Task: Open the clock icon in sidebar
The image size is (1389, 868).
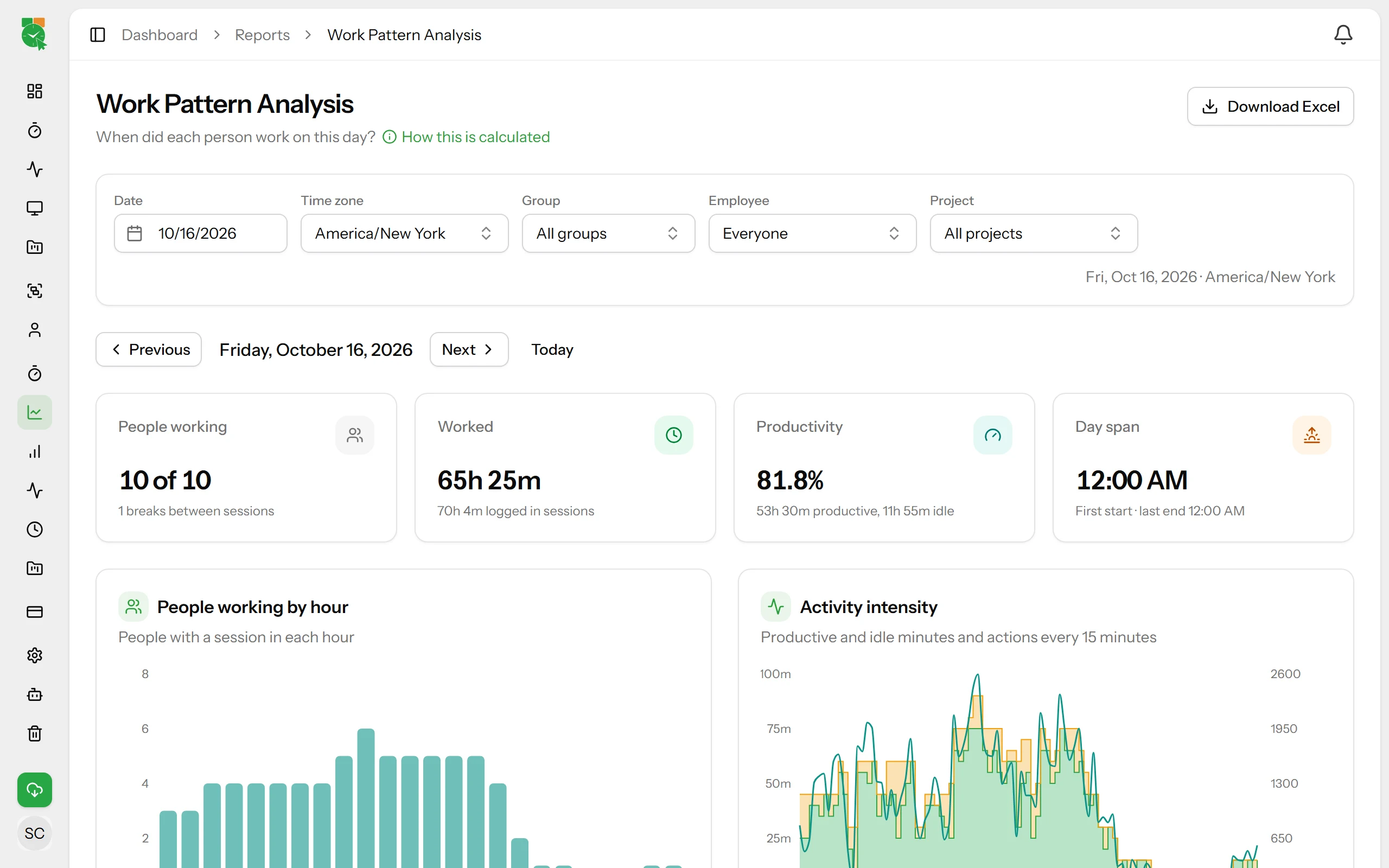Action: tap(34, 529)
